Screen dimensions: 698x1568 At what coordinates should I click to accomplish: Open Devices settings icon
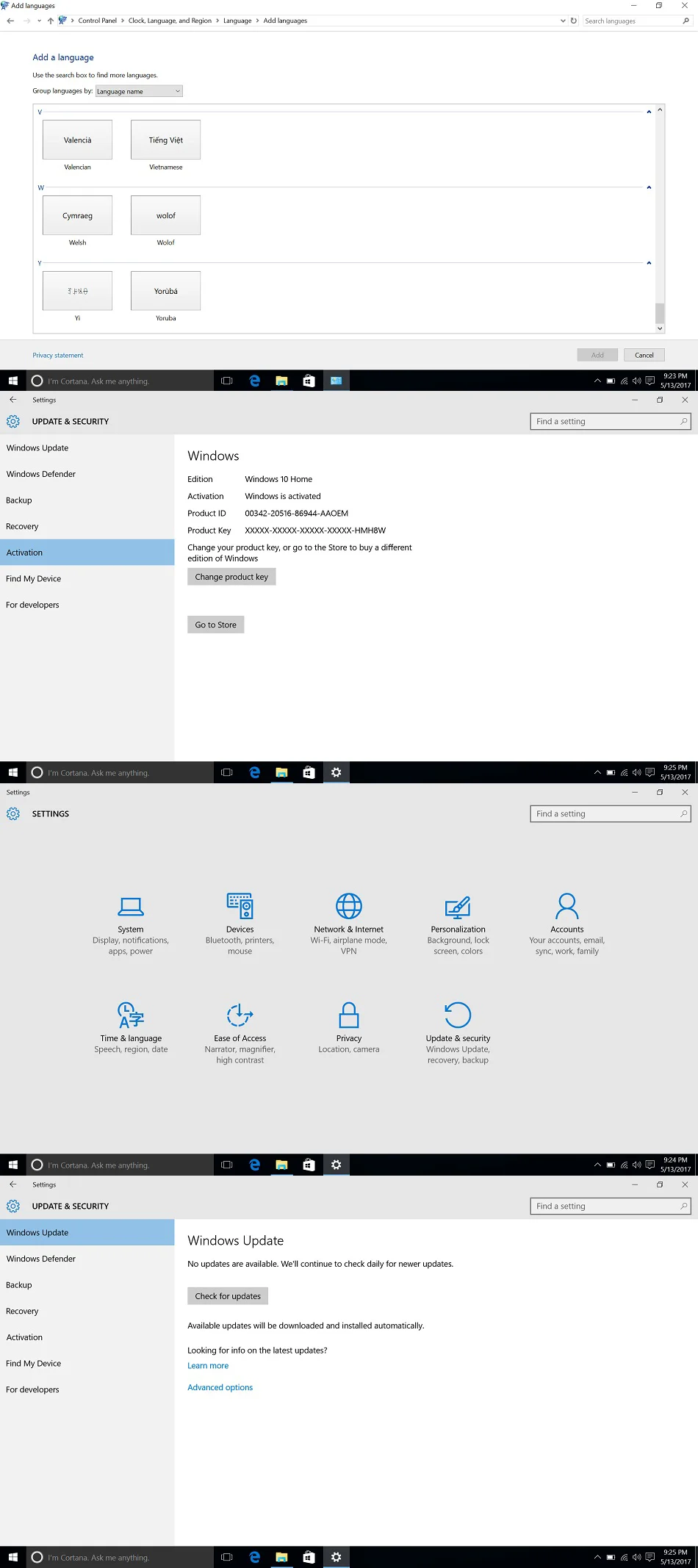coord(240,906)
